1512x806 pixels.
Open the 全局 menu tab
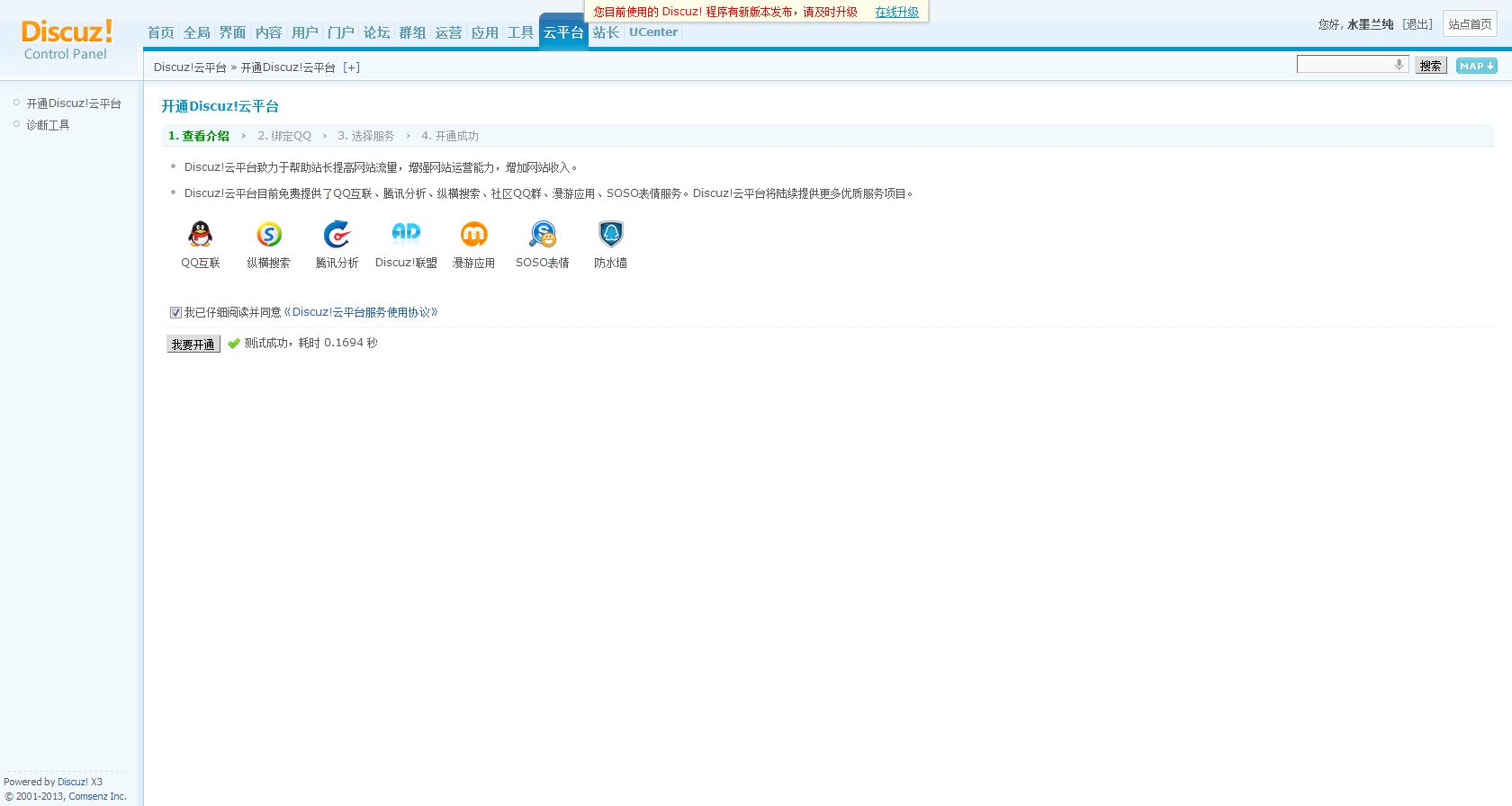pos(197,32)
